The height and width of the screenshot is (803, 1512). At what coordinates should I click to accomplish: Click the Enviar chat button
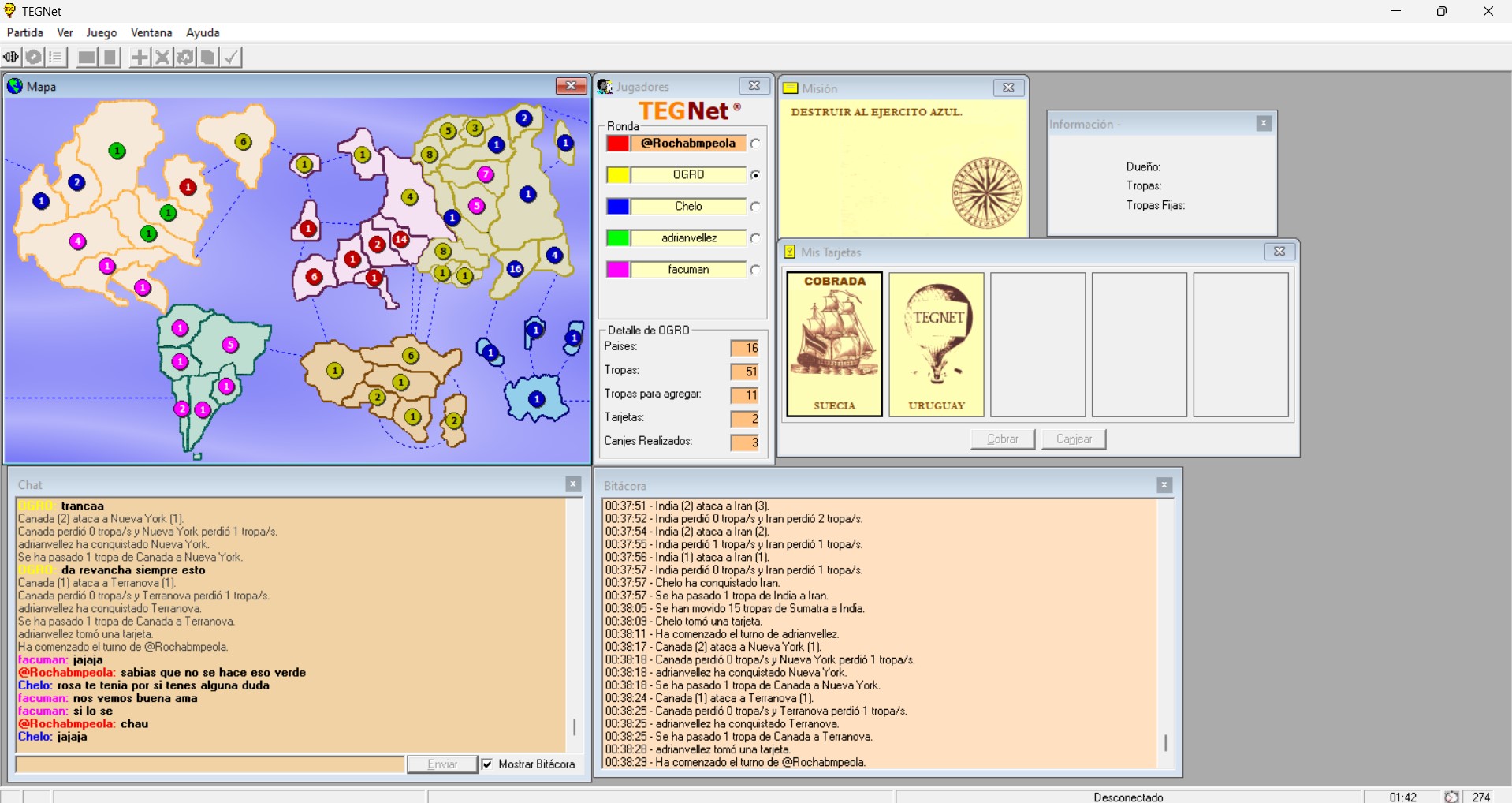point(442,764)
